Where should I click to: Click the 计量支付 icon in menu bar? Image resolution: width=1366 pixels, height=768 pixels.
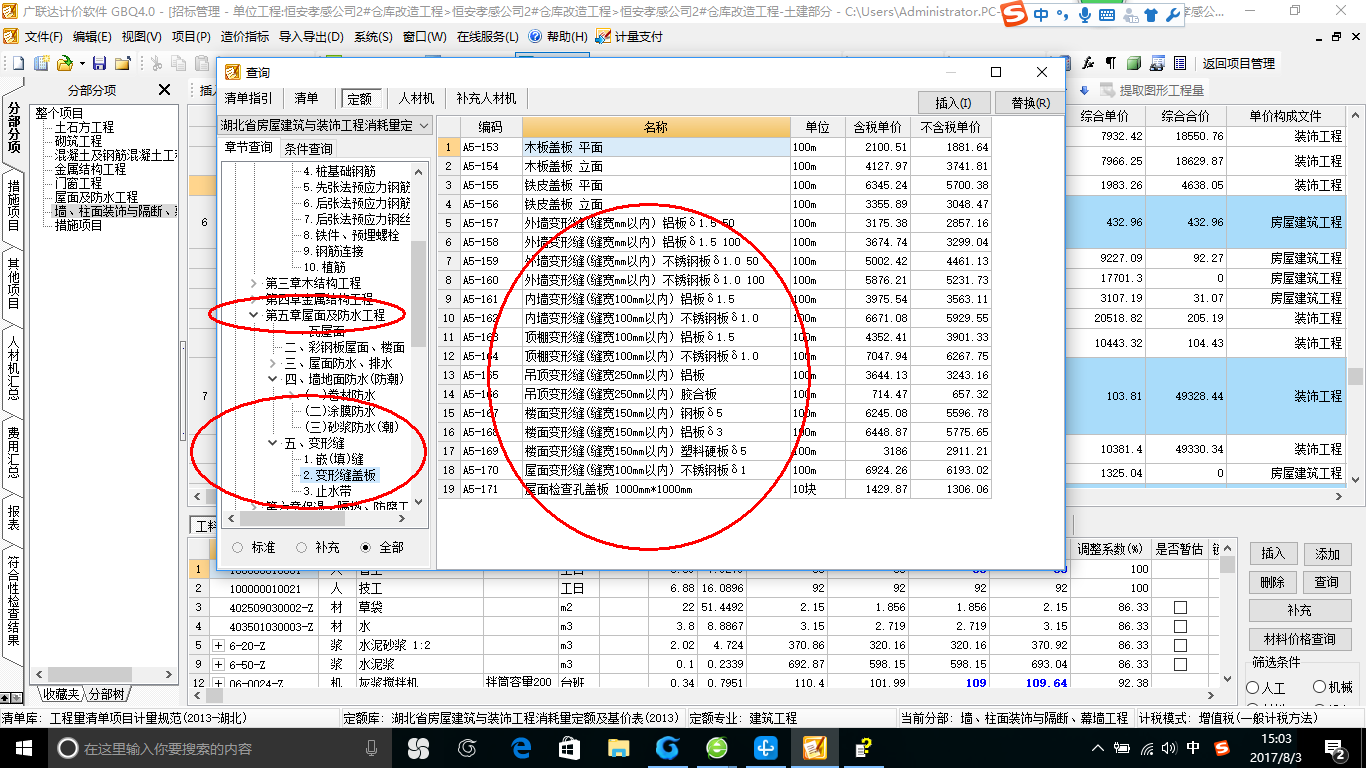click(603, 36)
